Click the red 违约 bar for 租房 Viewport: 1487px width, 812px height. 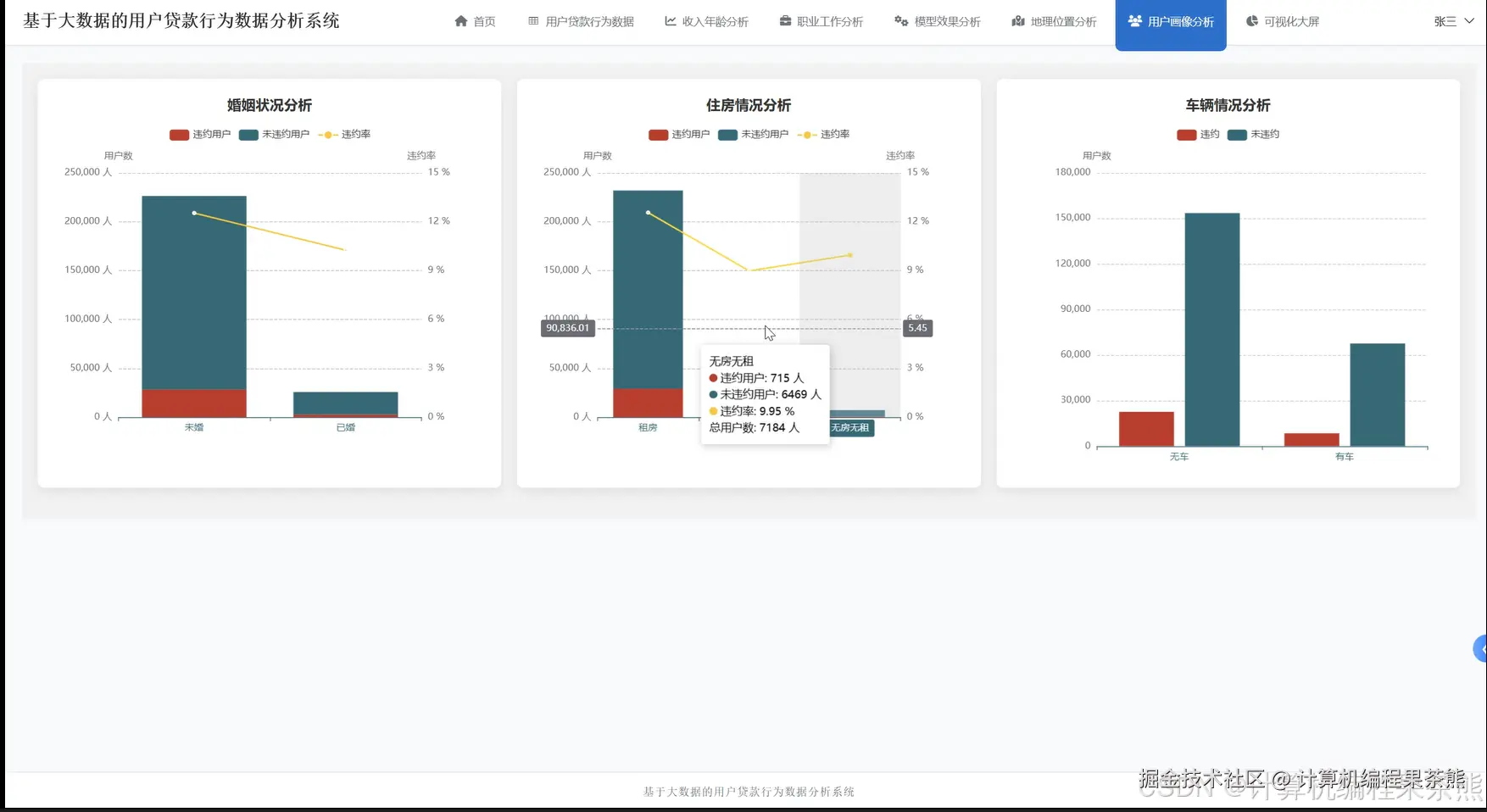[x=648, y=403]
